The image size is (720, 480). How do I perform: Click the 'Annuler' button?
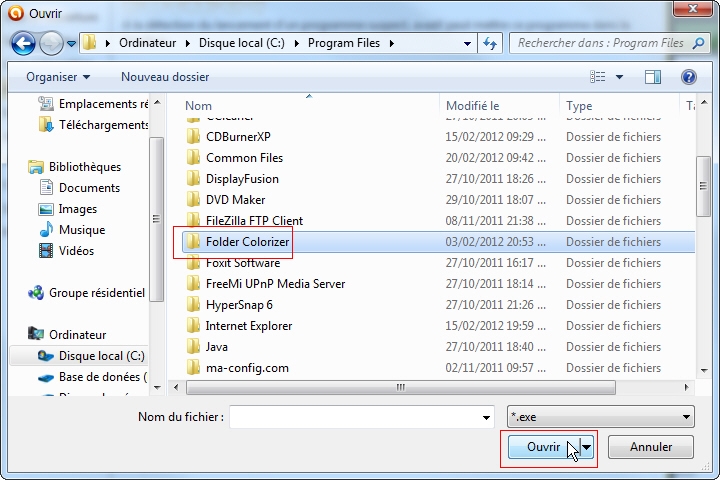tap(651, 447)
